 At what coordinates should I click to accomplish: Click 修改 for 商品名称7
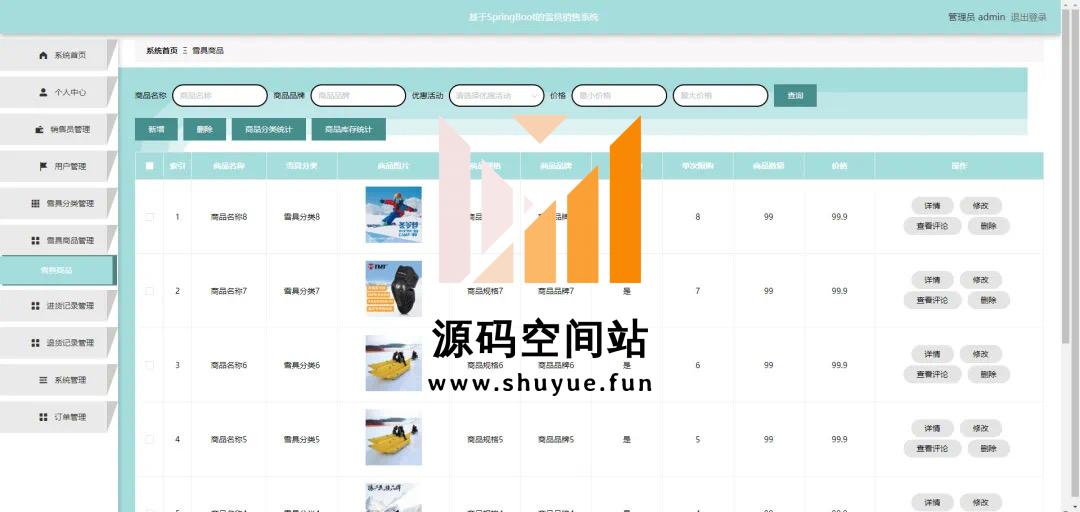coord(981,280)
